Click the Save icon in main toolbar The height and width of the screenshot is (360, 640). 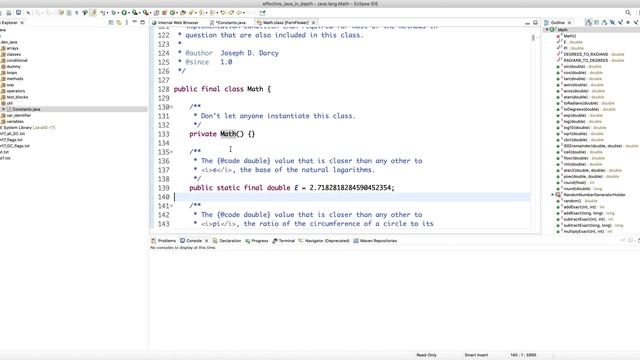point(9,13)
